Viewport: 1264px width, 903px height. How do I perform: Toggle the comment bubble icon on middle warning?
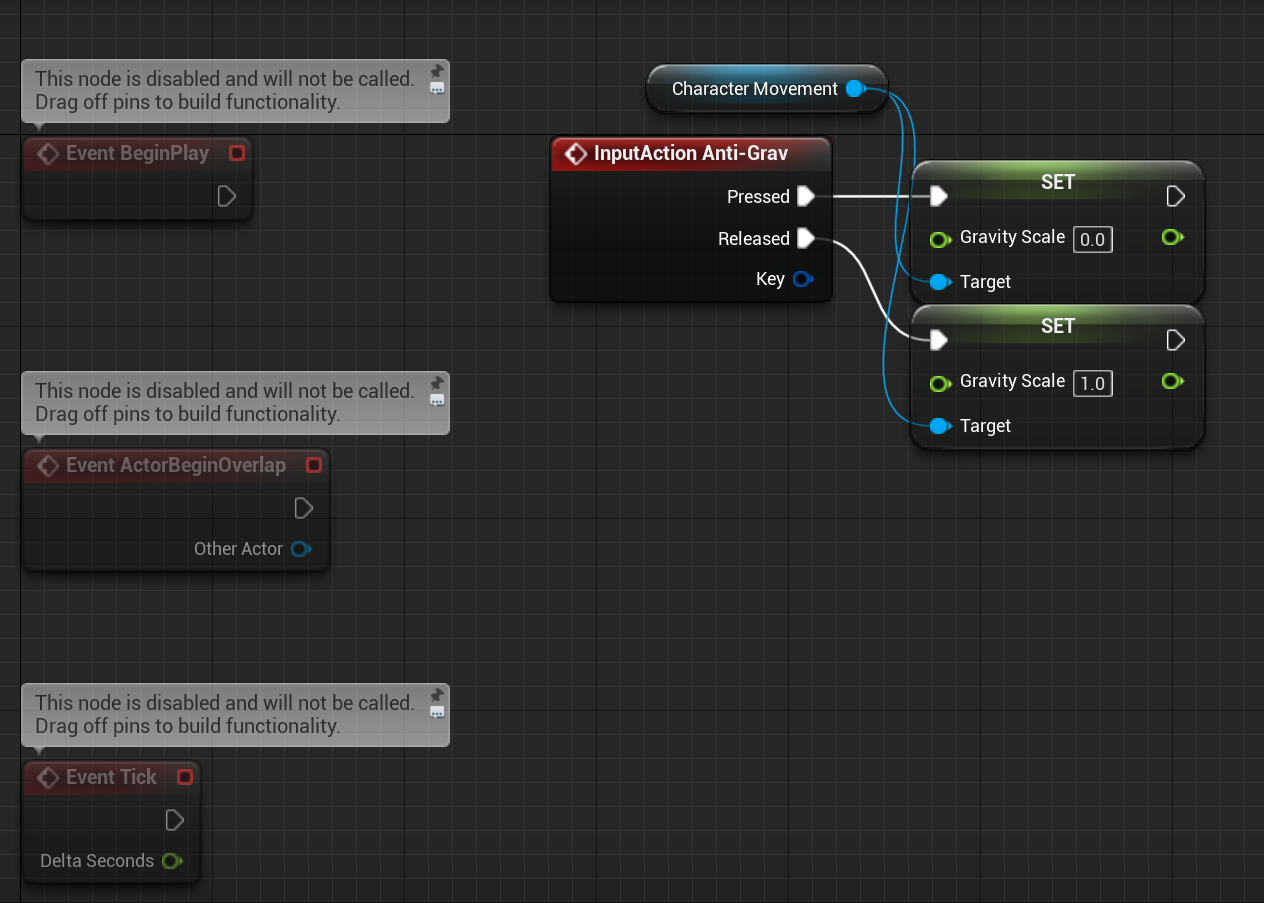point(435,400)
